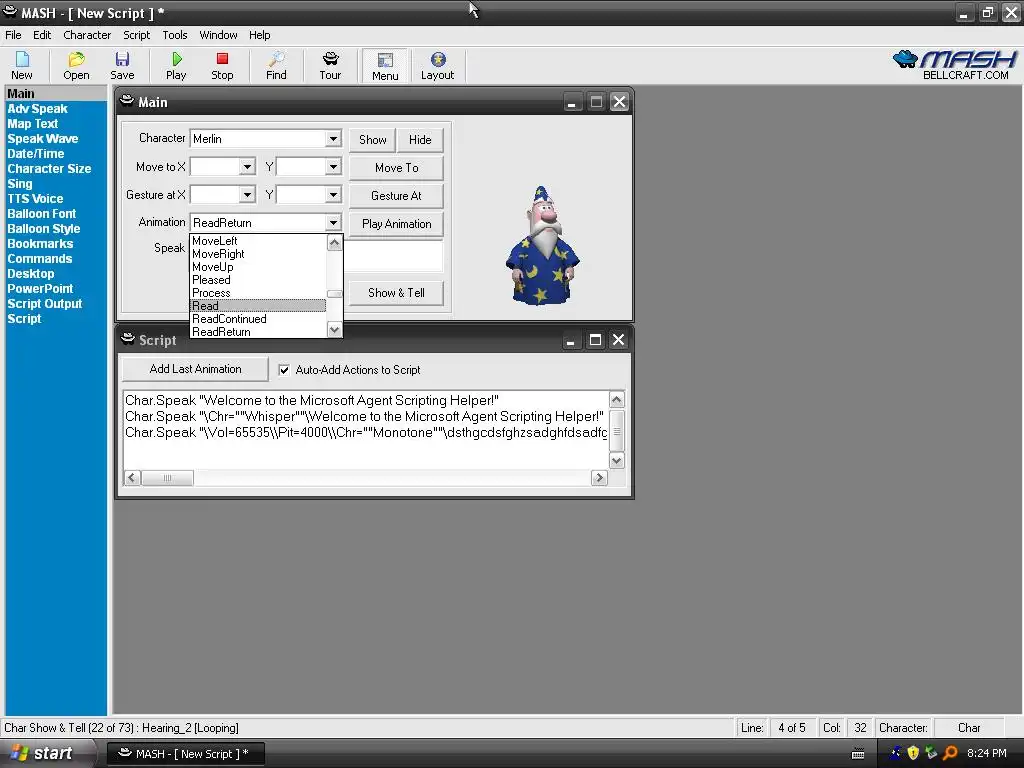Open Script Output in the sidebar
The image size is (1024, 768).
click(x=44, y=304)
